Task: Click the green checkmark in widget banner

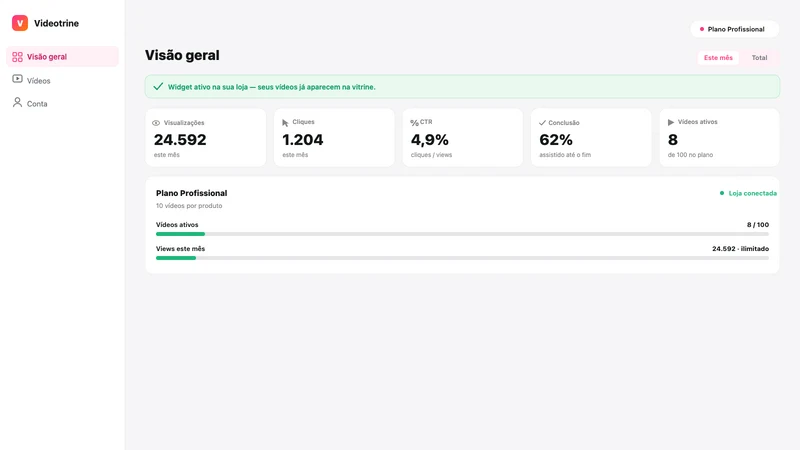Action: click(x=158, y=86)
